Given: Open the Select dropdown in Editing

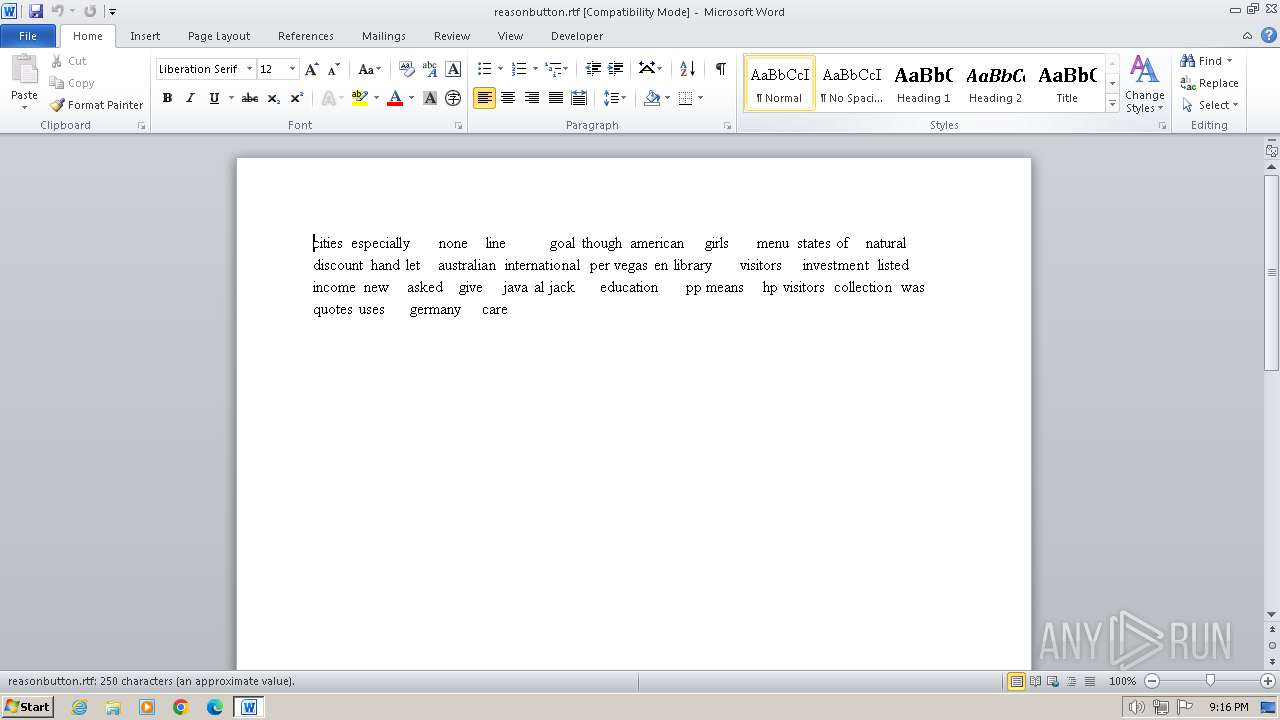Looking at the screenshot, I should coord(1209,105).
